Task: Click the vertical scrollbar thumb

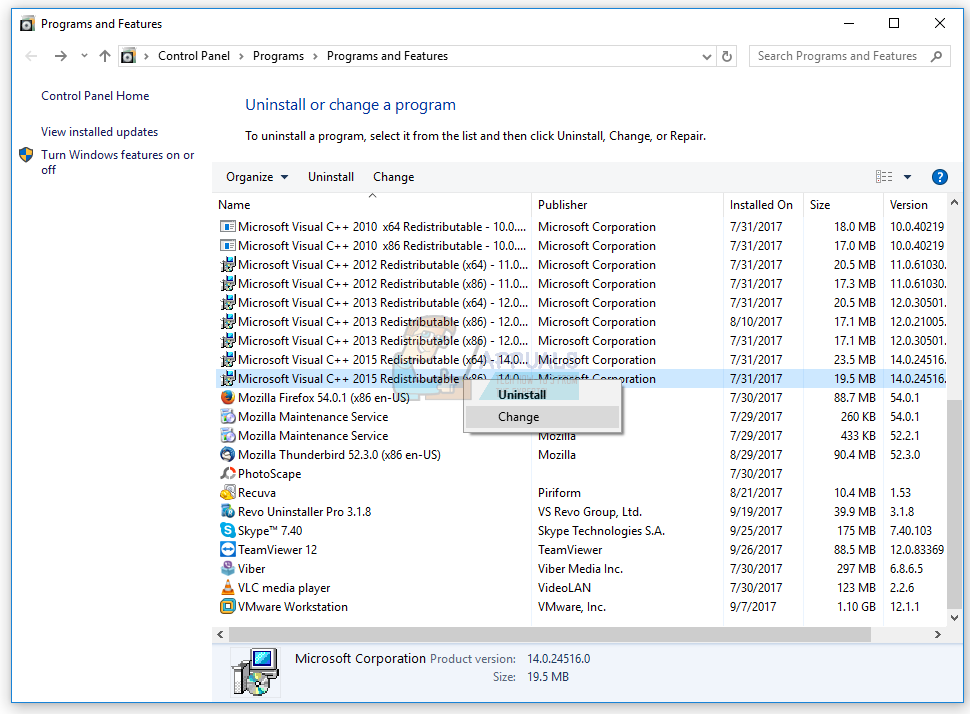Action: (x=954, y=502)
